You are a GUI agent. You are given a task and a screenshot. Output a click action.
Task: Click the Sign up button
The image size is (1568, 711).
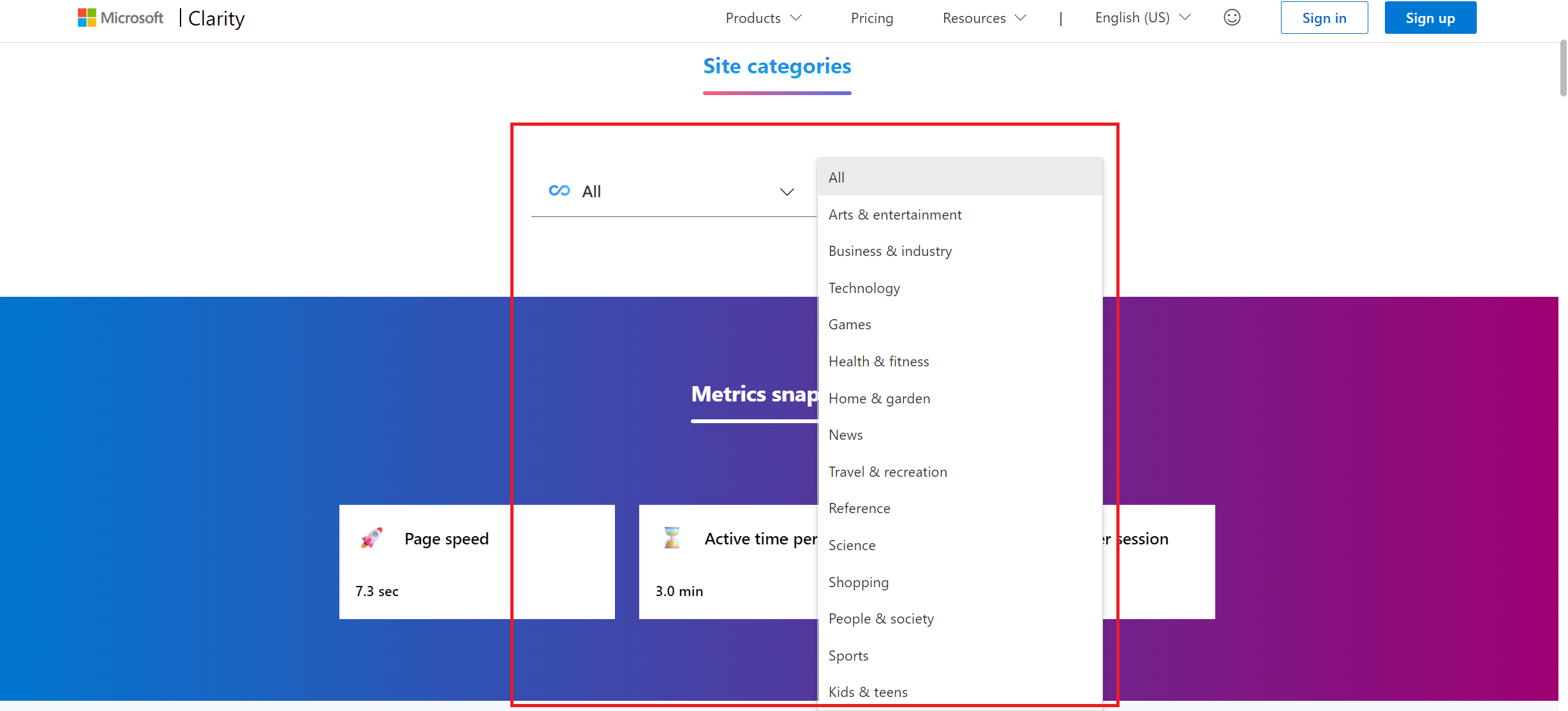point(1430,18)
